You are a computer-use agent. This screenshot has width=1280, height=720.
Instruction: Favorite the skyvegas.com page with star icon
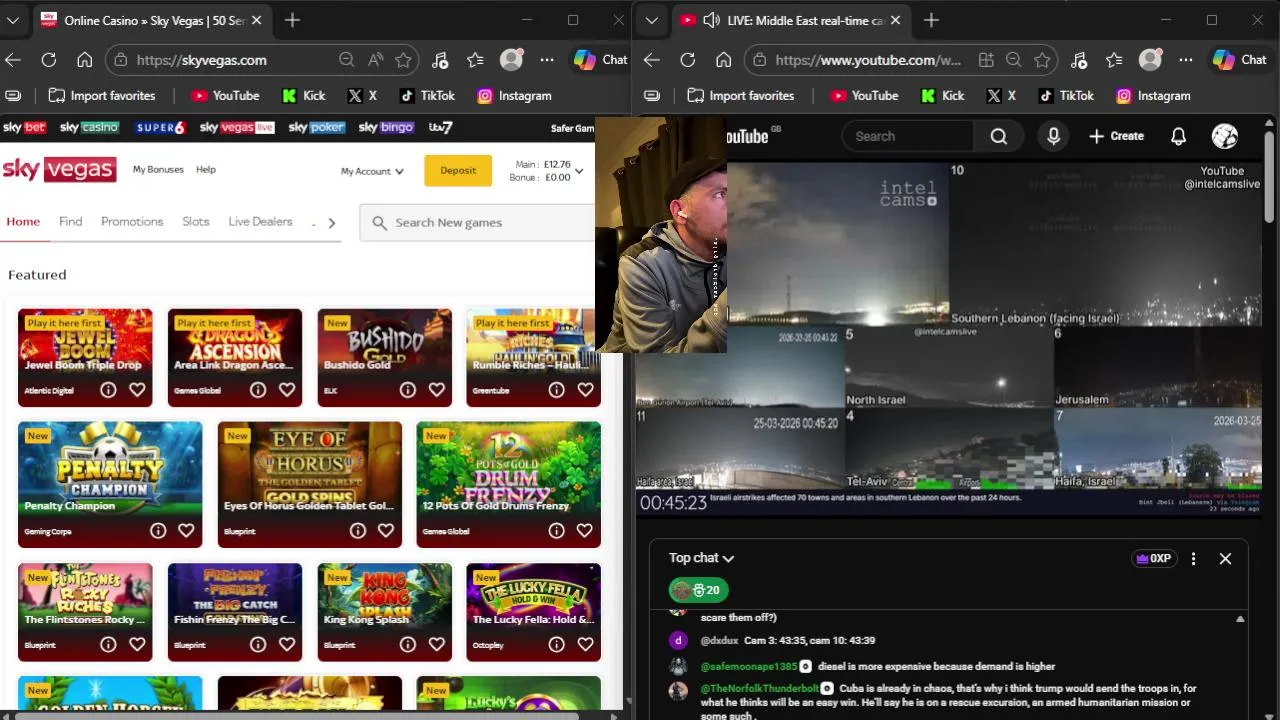[x=403, y=60]
